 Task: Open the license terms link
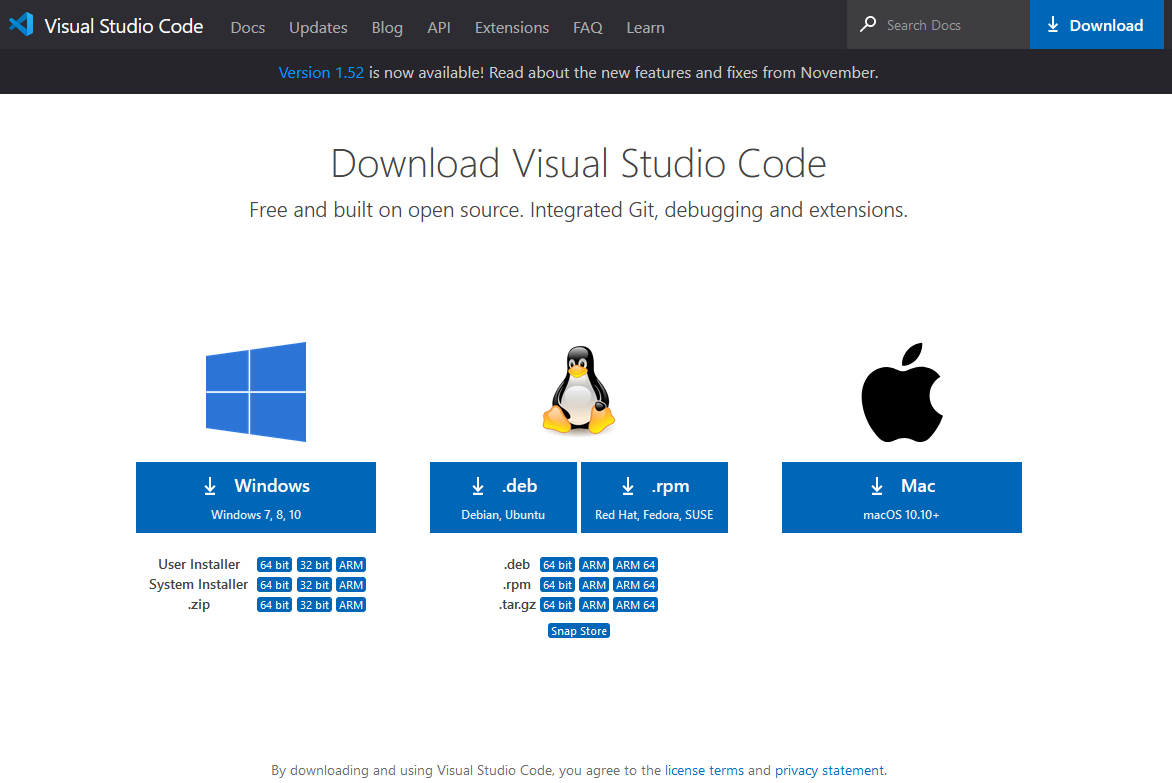coord(704,770)
